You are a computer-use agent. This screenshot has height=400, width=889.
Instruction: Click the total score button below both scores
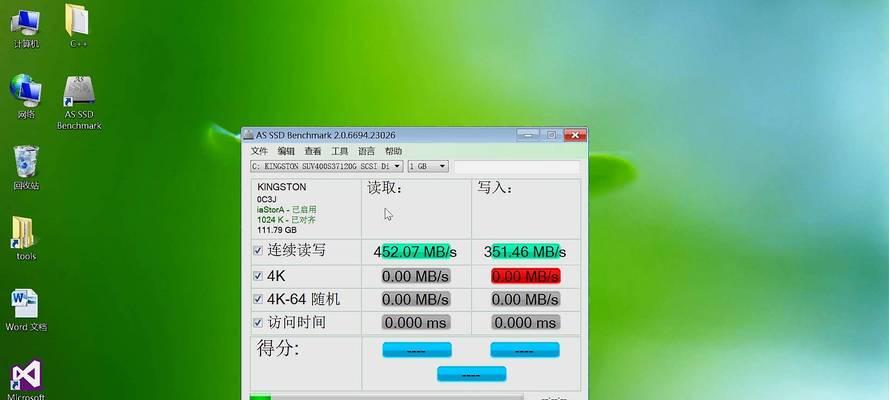click(471, 374)
